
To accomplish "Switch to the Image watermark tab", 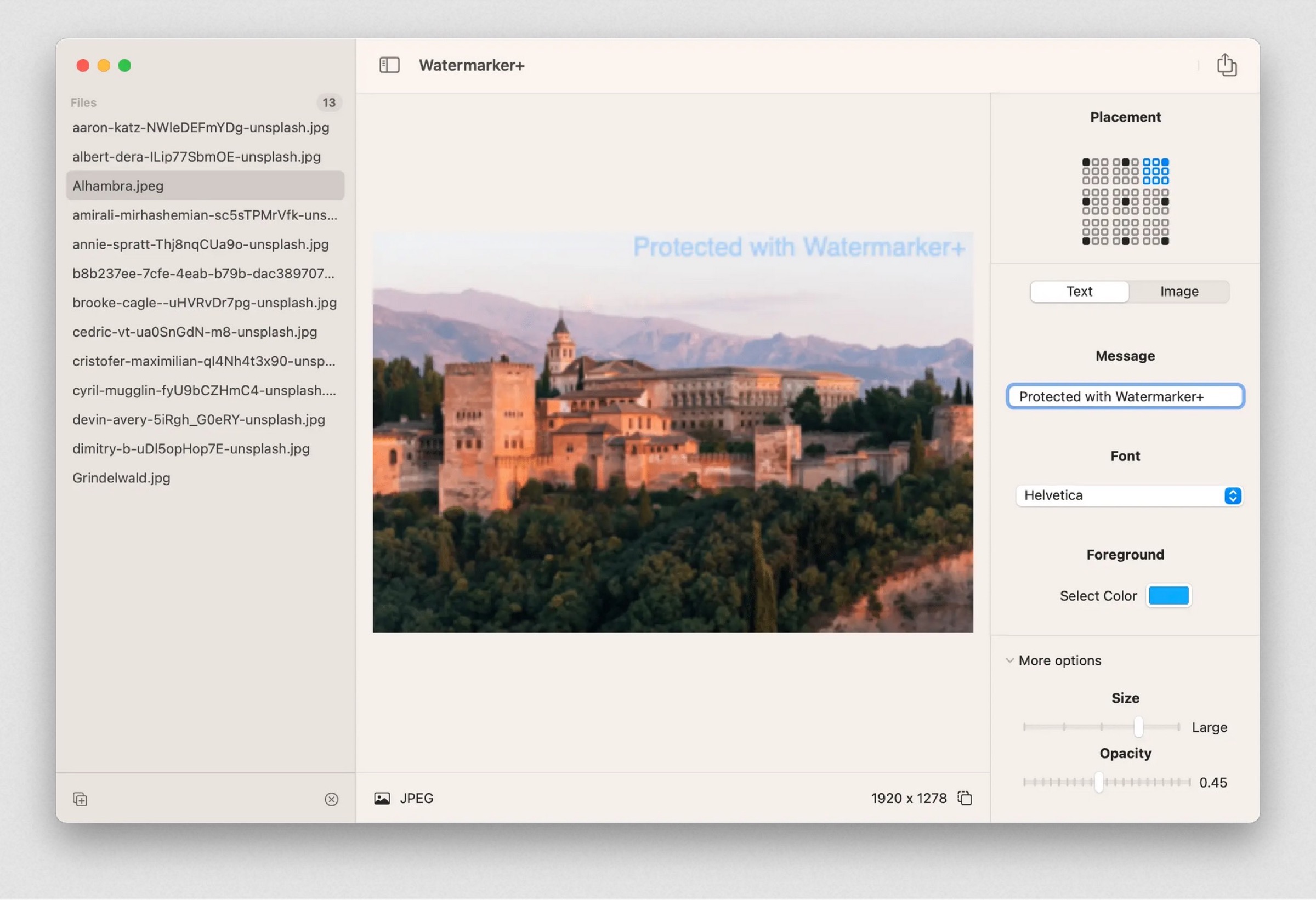I will [1179, 292].
